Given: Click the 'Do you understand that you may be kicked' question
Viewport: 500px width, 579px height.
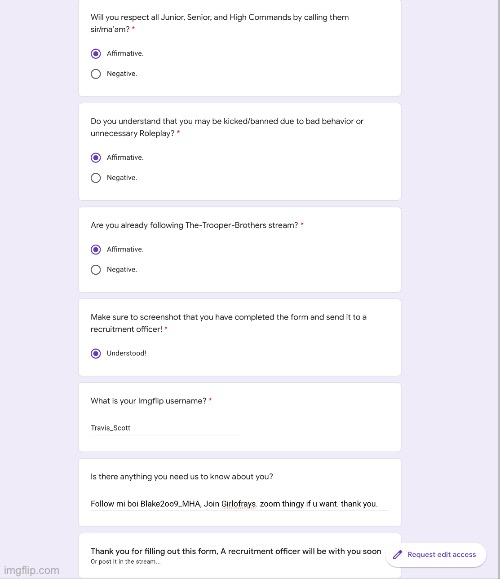Looking at the screenshot, I should (227, 127).
